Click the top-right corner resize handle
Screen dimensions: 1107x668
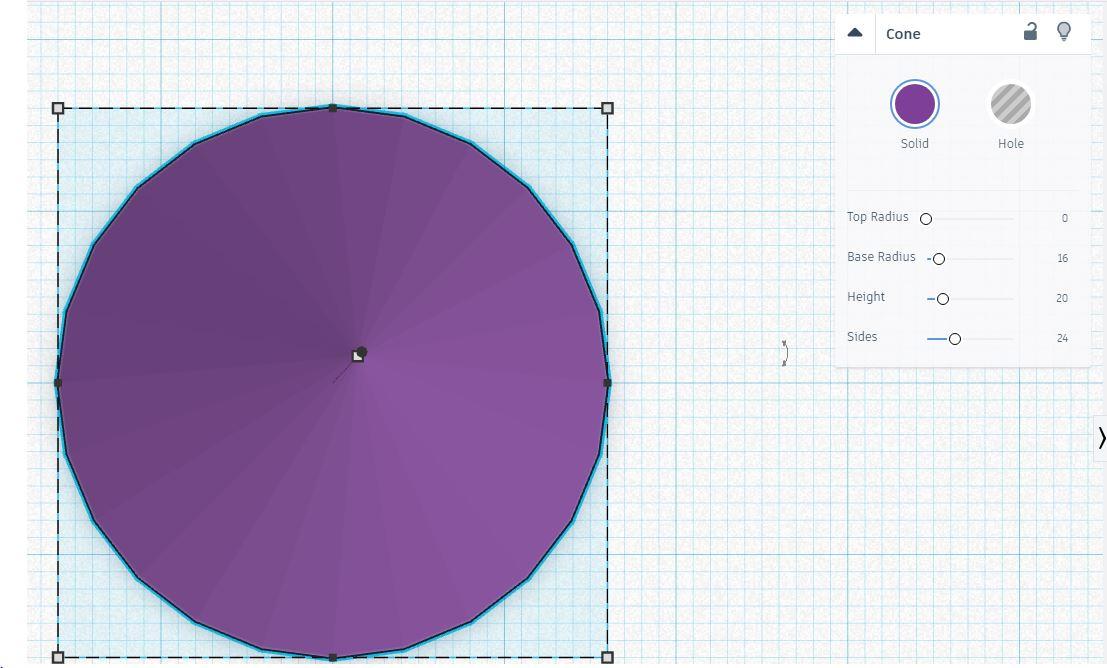607,108
